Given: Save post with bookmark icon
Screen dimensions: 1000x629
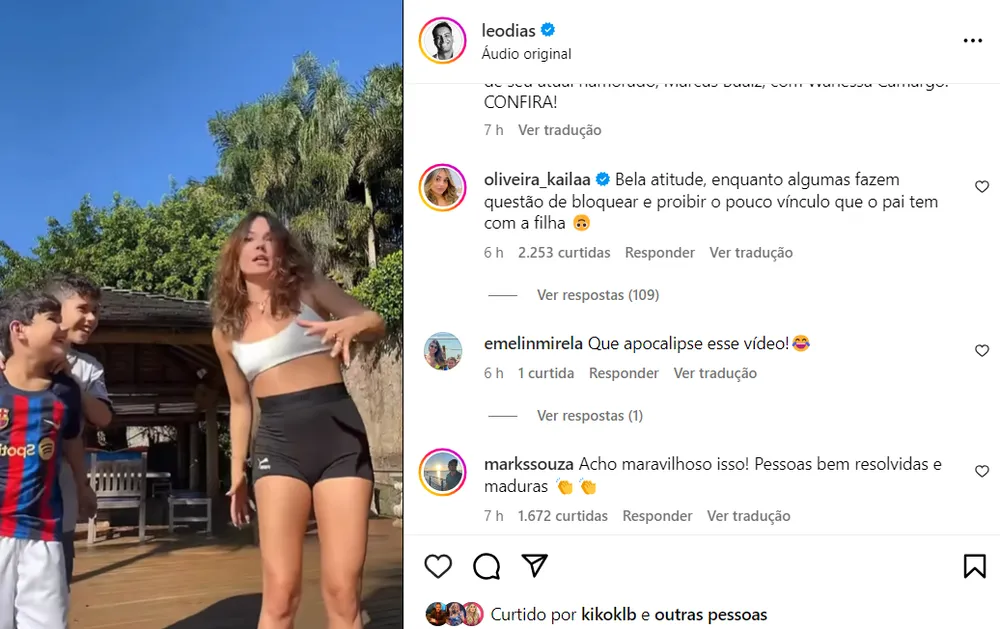Looking at the screenshot, I should pyautogui.click(x=974, y=566).
